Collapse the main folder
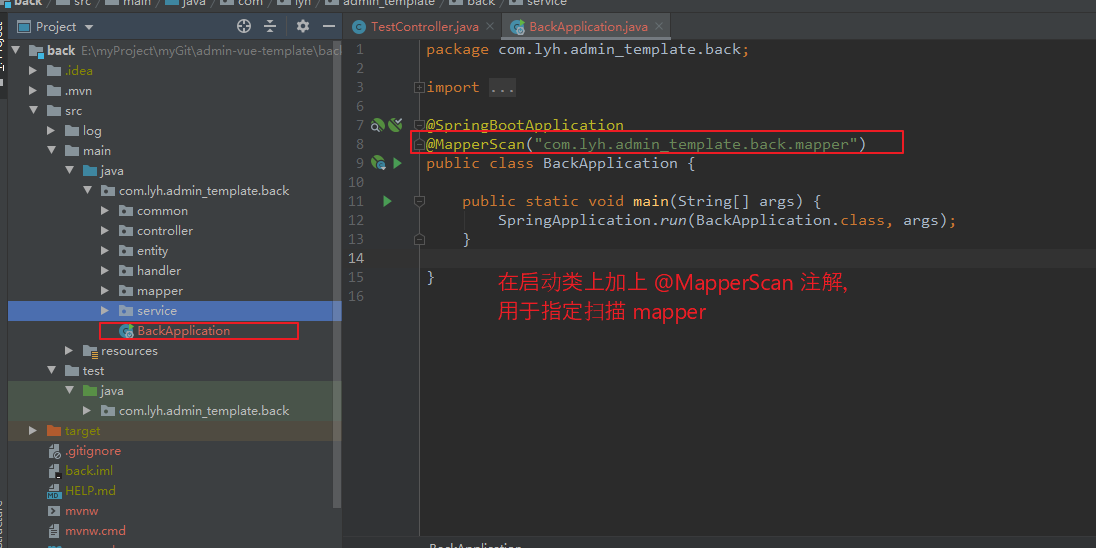Viewport: 1096px width, 548px height. tap(51, 150)
